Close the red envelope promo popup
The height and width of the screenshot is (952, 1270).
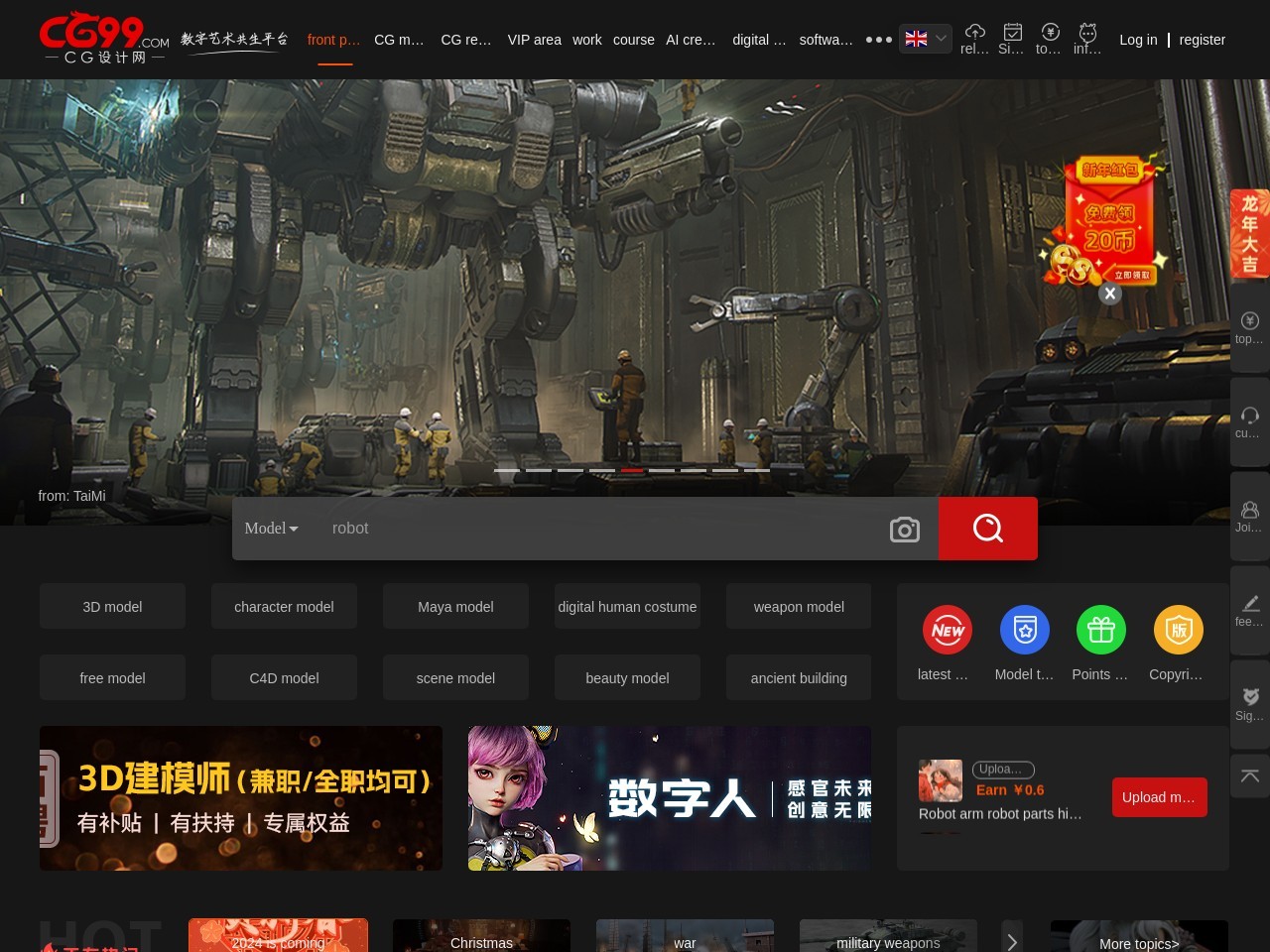pos(1110,294)
